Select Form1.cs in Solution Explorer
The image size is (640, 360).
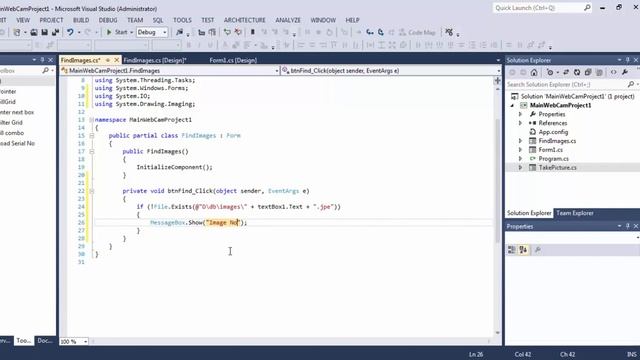pyautogui.click(x=550, y=150)
